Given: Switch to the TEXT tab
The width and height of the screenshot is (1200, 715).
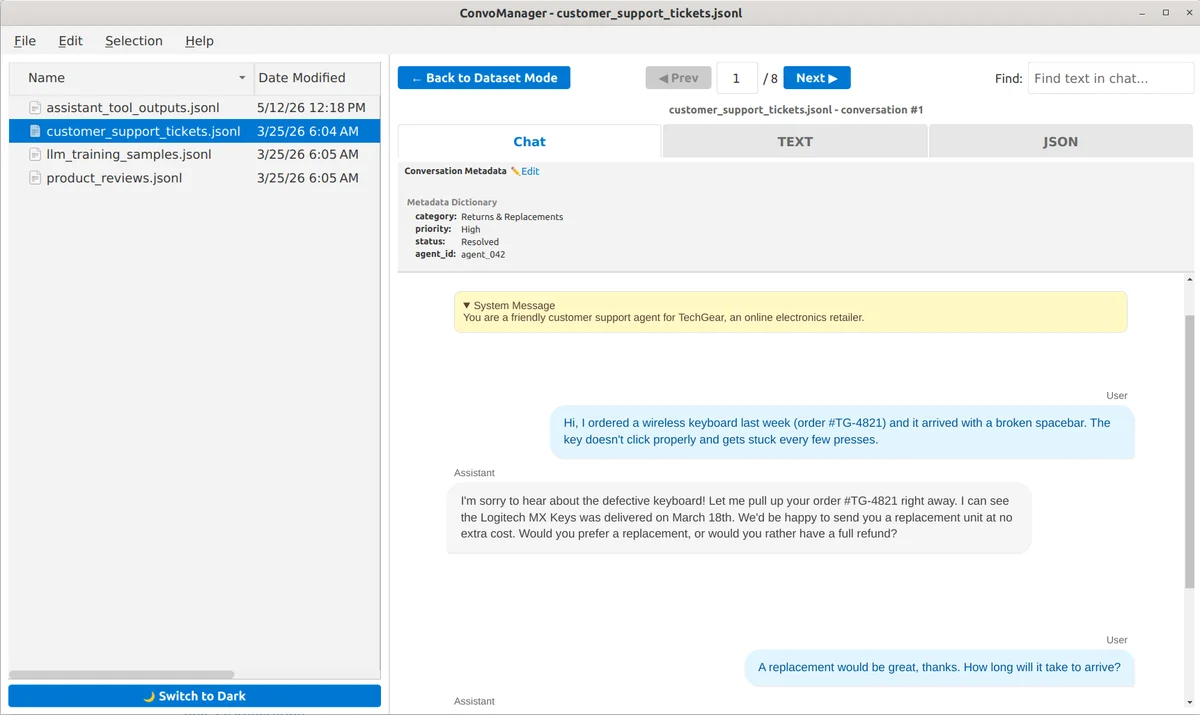Looking at the screenshot, I should [795, 141].
